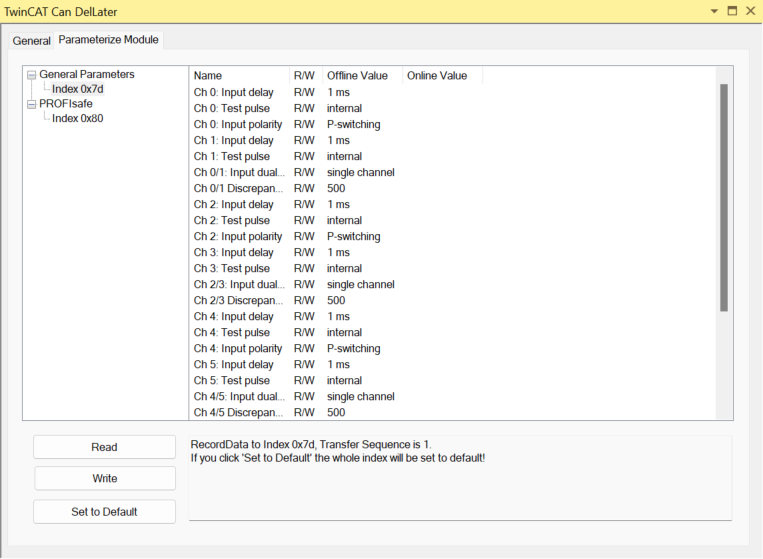The image size is (763, 559).
Task: Select Index 0x7d tree item
Action: [x=77, y=89]
